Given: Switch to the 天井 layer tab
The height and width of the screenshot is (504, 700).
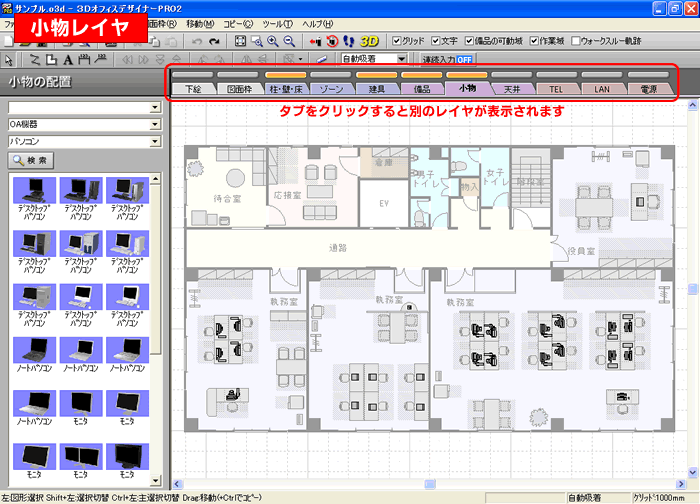Looking at the screenshot, I should tap(511, 89).
